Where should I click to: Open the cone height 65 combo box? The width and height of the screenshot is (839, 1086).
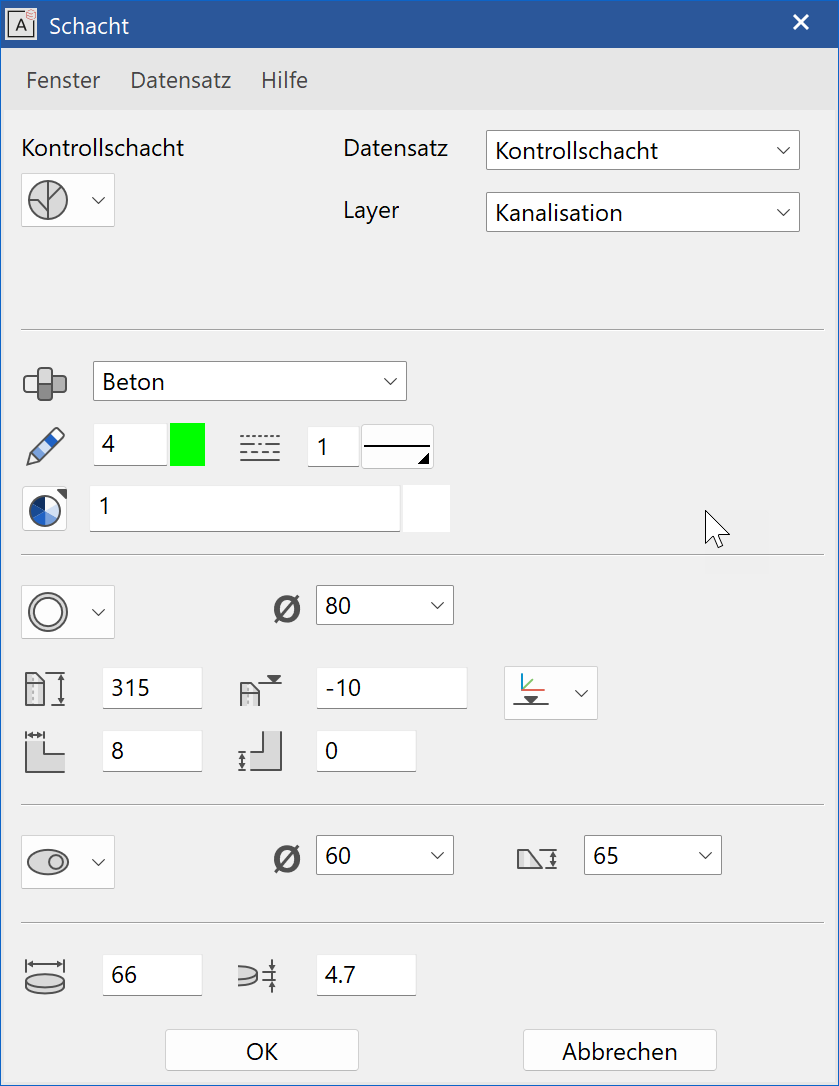pyautogui.click(x=653, y=855)
